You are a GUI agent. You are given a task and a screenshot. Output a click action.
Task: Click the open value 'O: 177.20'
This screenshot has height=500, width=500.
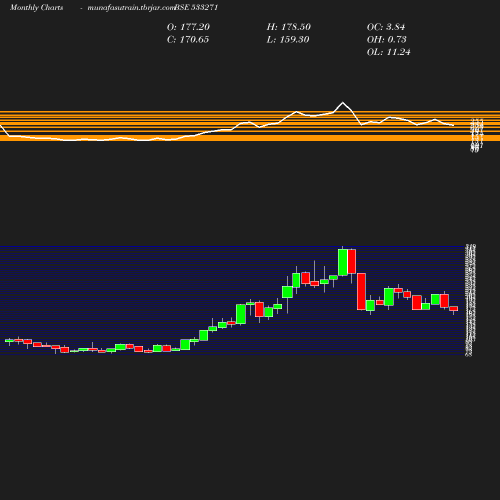click(188, 27)
